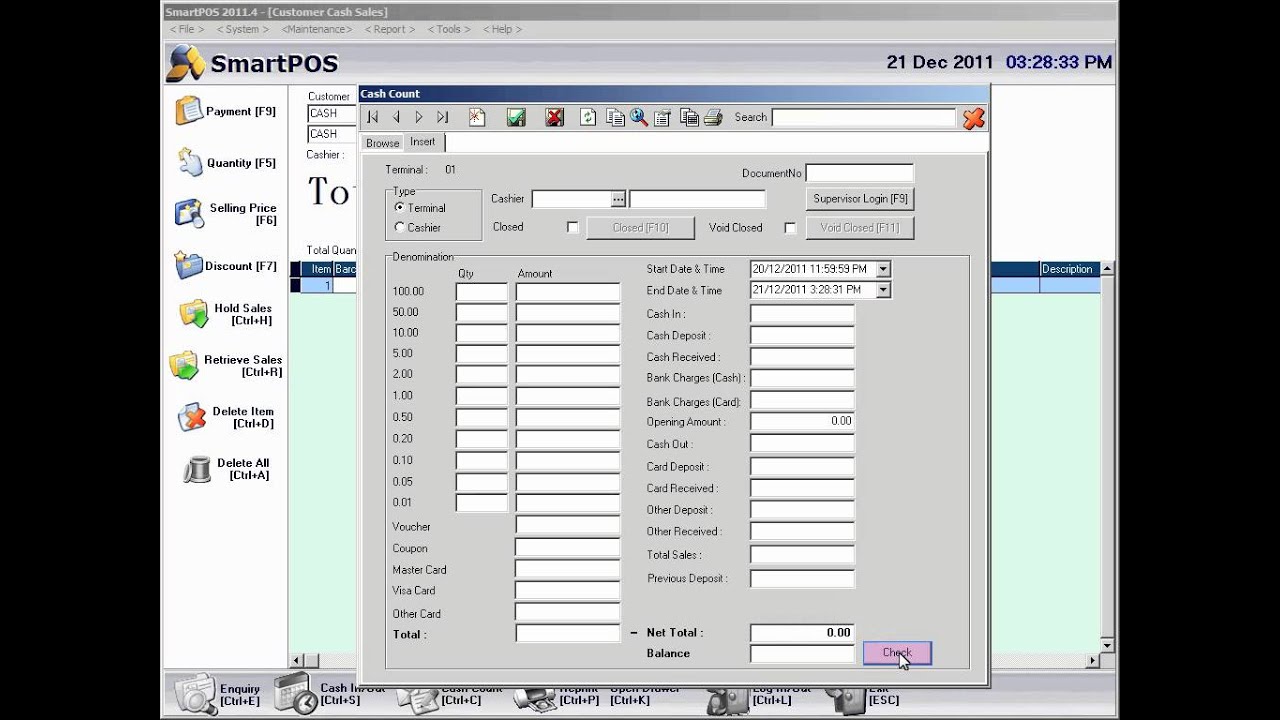The width and height of the screenshot is (1280, 720).
Task: Click the Total Sales field
Action: [x=802, y=555]
